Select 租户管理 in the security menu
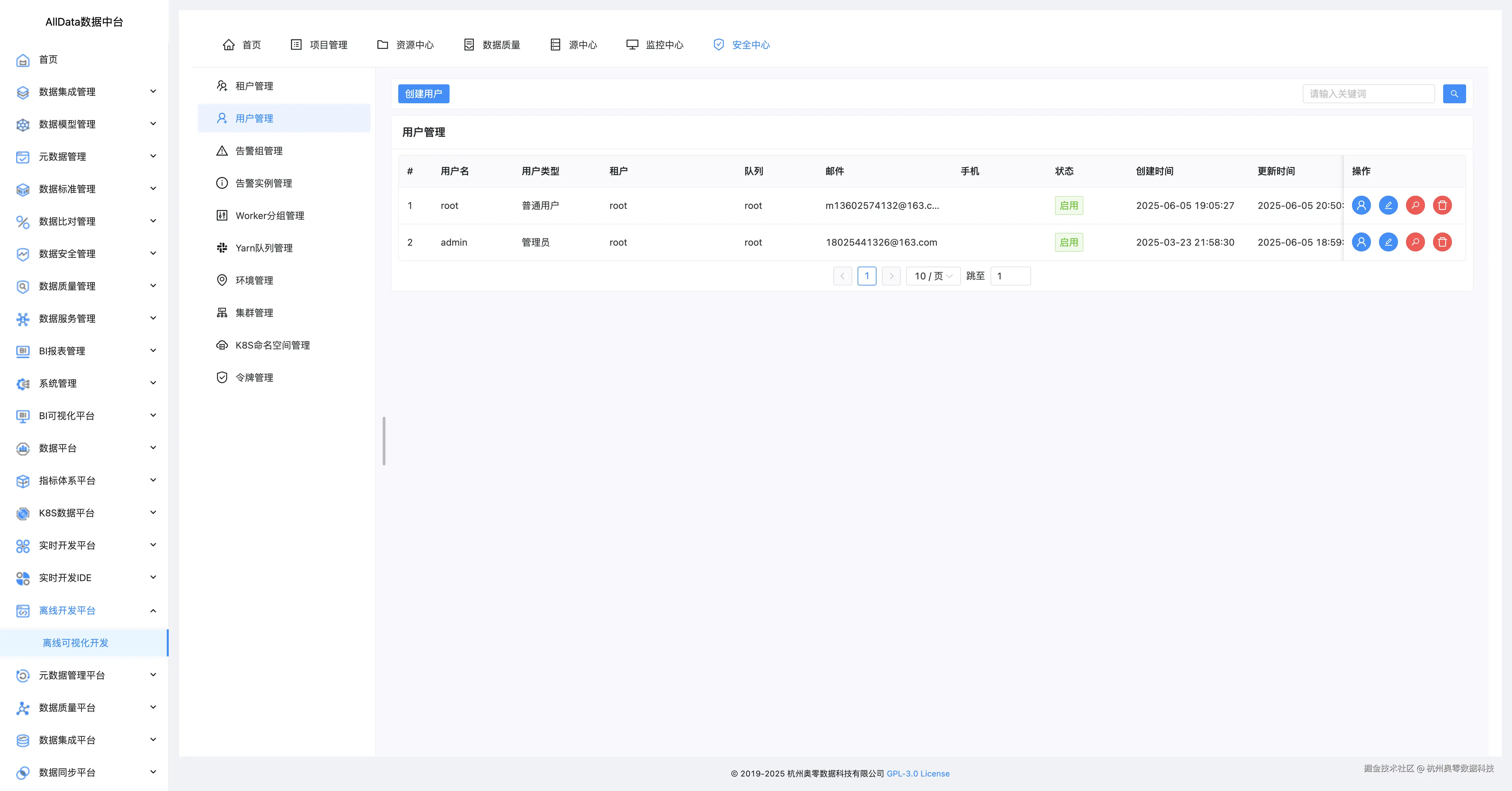This screenshot has height=791, width=1512. pos(254,86)
